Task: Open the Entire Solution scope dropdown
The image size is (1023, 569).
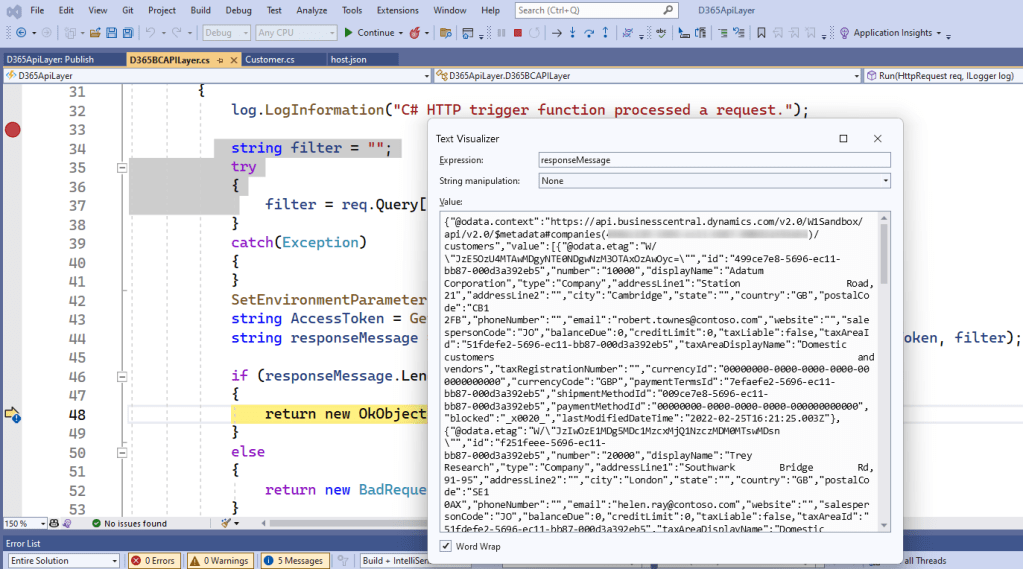Action: [x=61, y=561]
